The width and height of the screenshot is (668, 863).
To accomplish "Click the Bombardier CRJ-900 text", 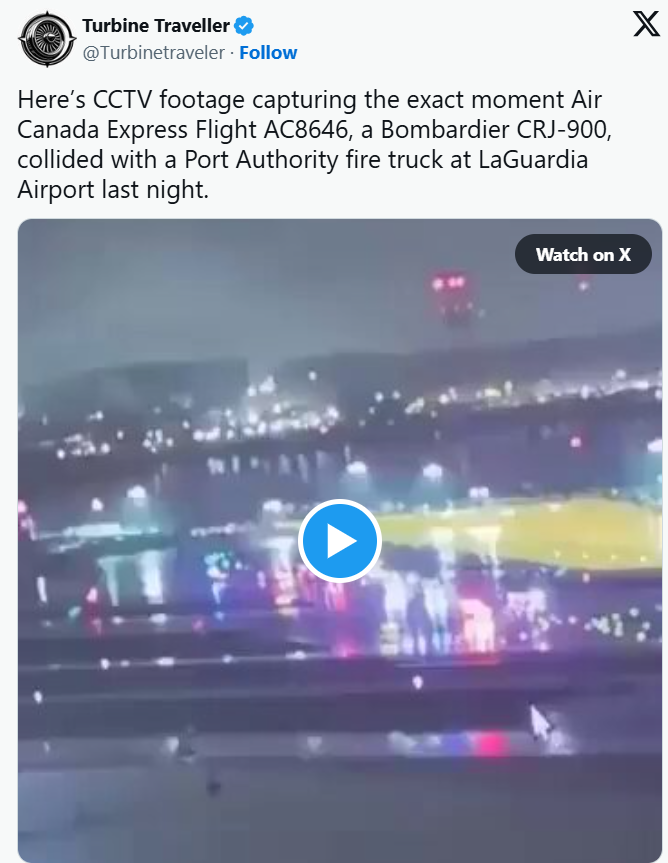I will [495, 130].
